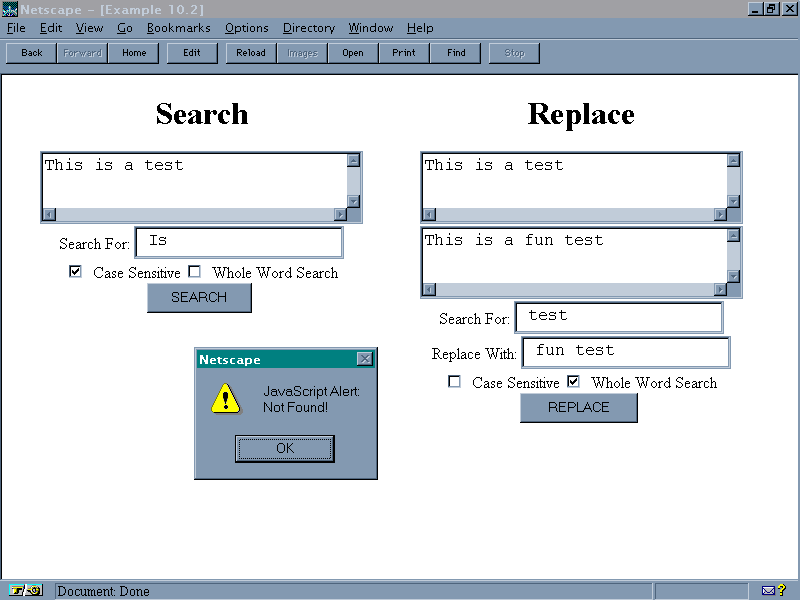The height and width of the screenshot is (600, 800).
Task: Click the warning icon in the alert dialog
Action: click(x=226, y=399)
